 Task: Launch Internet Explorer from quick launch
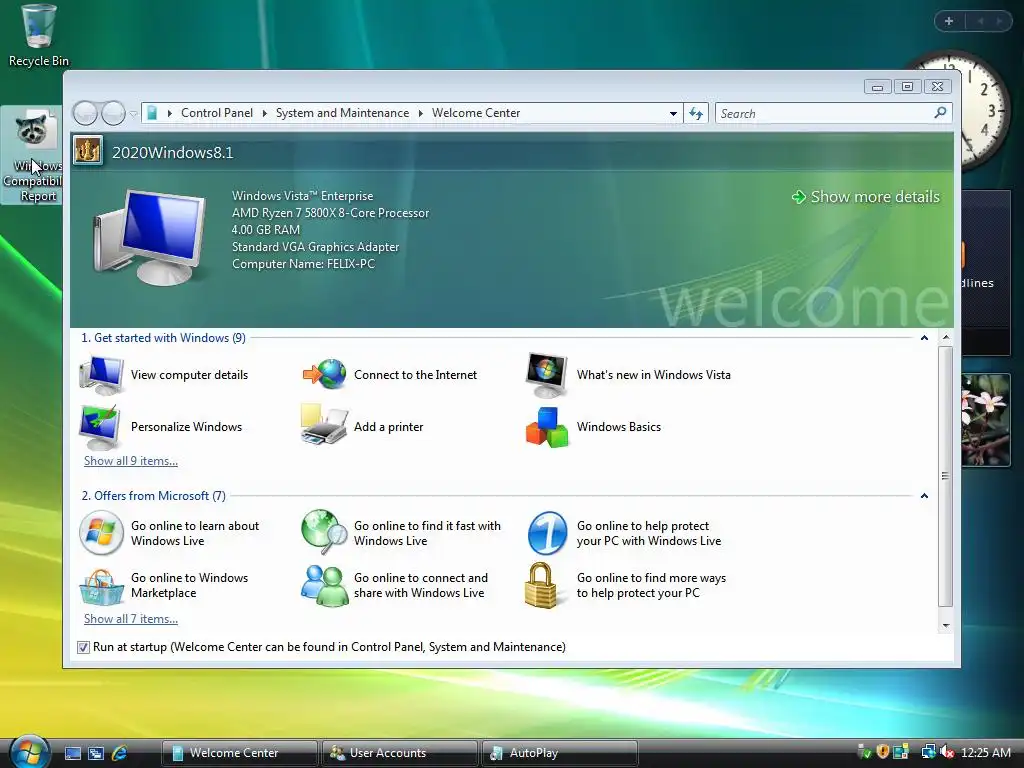[120, 753]
